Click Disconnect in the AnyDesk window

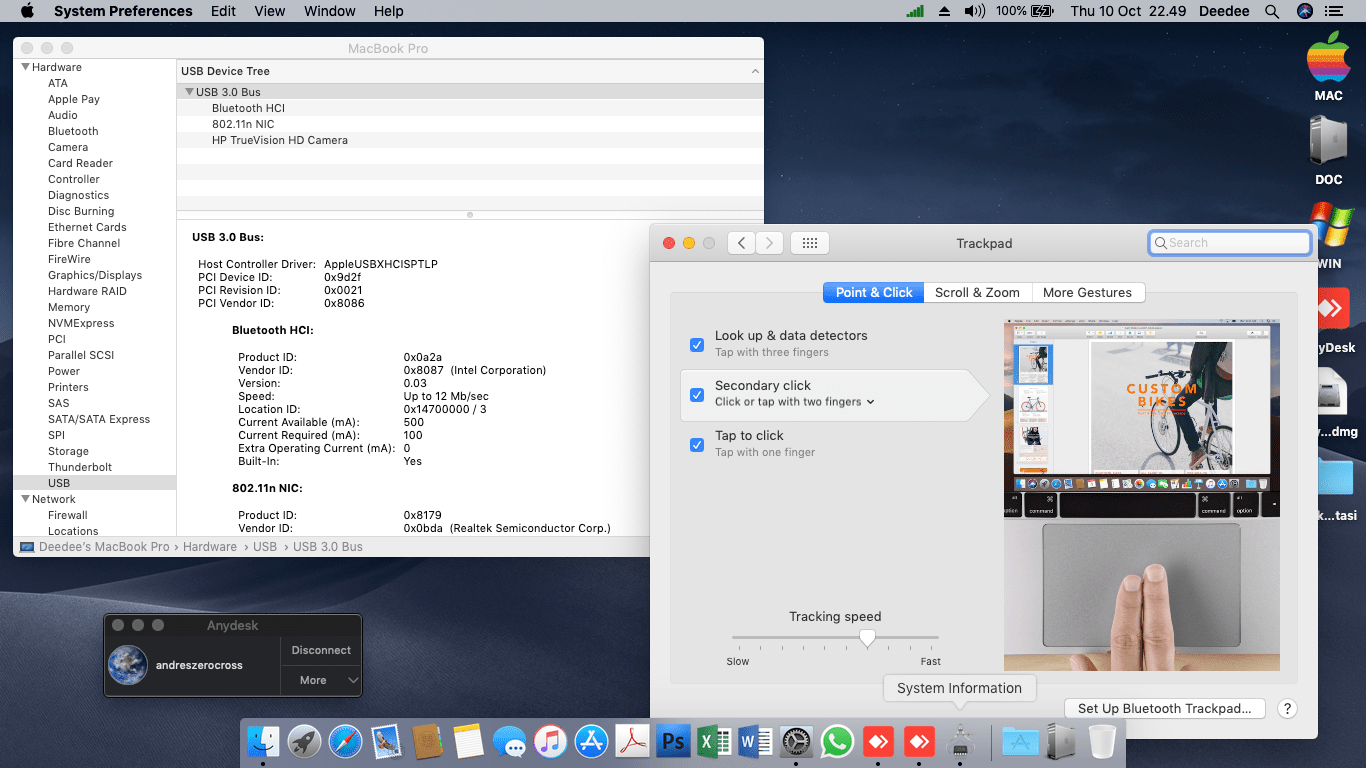pos(321,650)
